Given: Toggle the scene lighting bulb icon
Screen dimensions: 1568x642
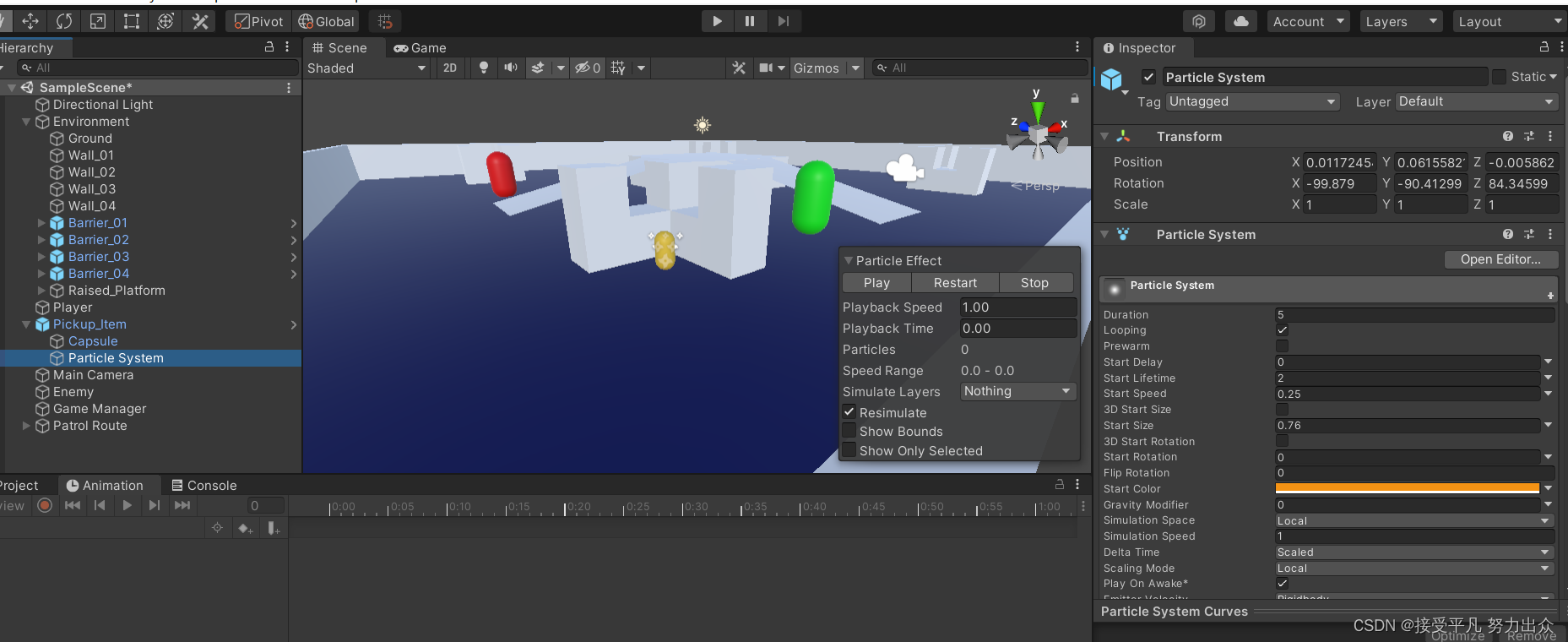Looking at the screenshot, I should [x=484, y=68].
